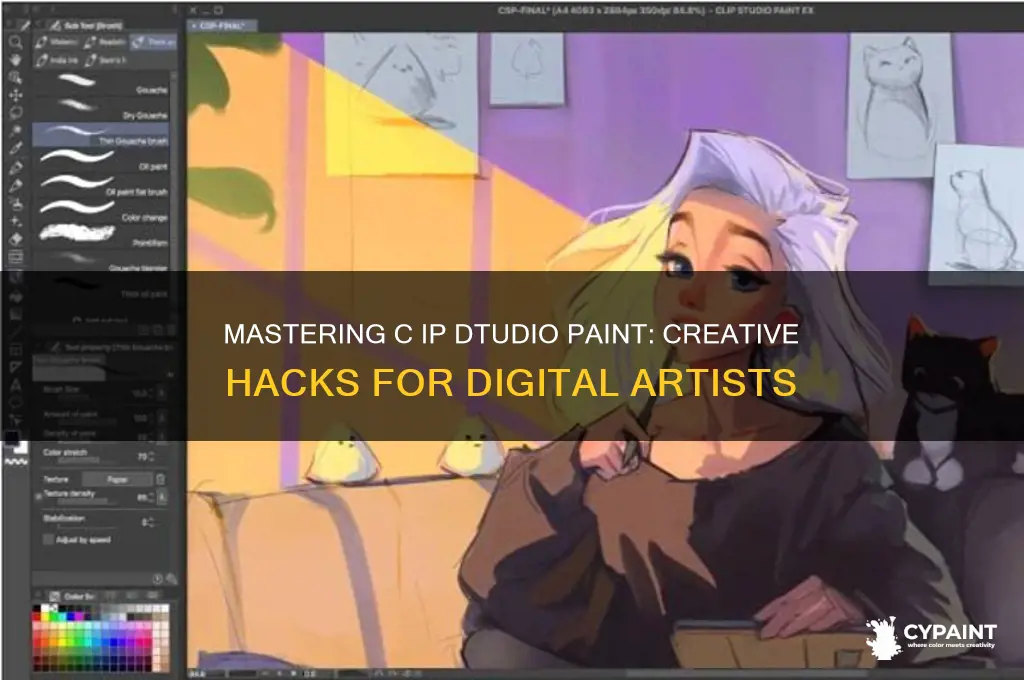1024x680 pixels.
Task: Select the Eyedropper tool in left toolbar
Action: click(x=16, y=149)
